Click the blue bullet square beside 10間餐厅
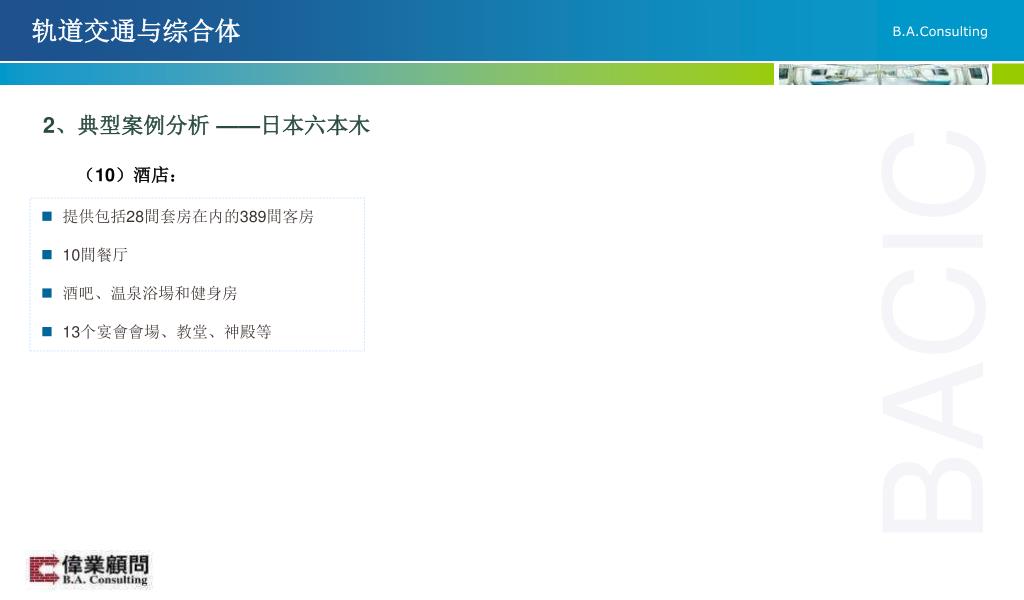Viewport: 1024px width, 600px height. tap(47, 255)
